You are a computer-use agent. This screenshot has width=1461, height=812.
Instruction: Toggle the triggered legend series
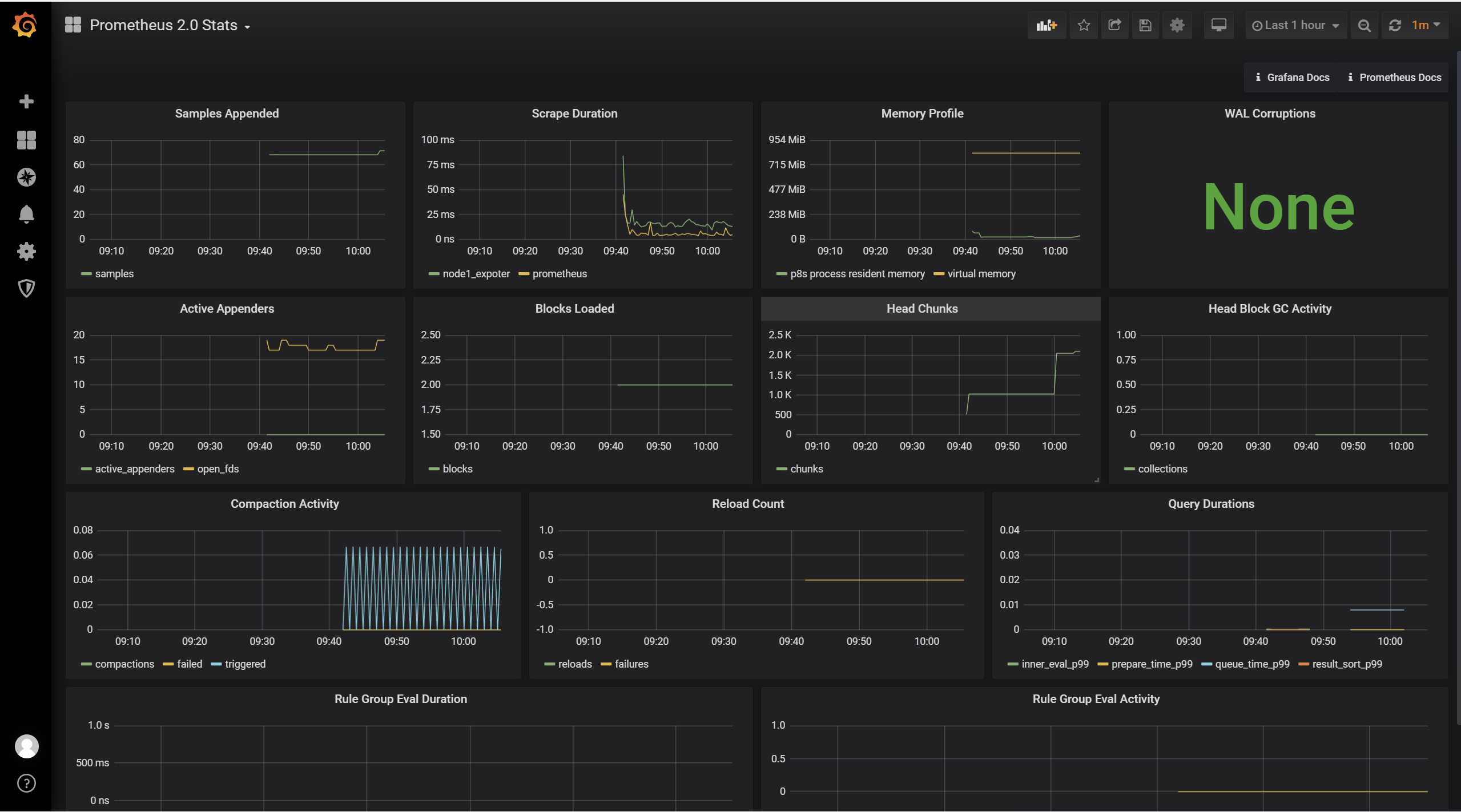click(x=245, y=664)
